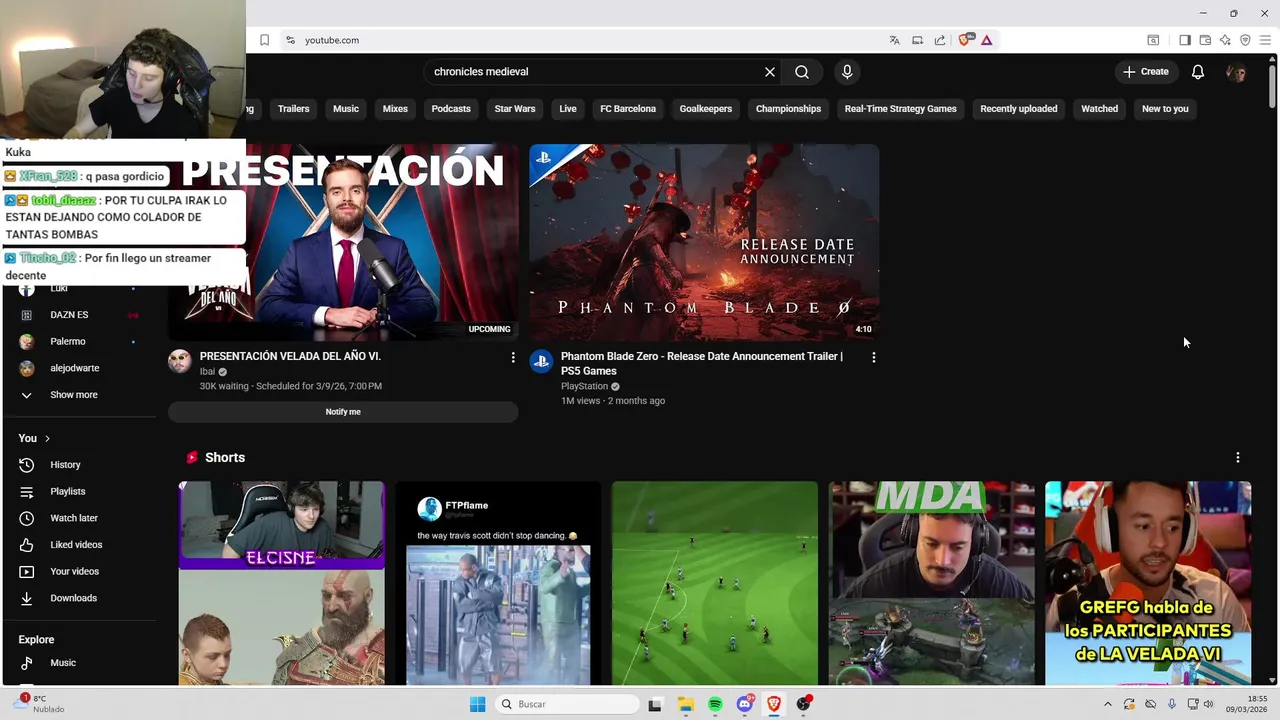Image resolution: width=1280 pixels, height=720 pixels.
Task: Toggle the Brave sidebar panel
Action: 1184,40
